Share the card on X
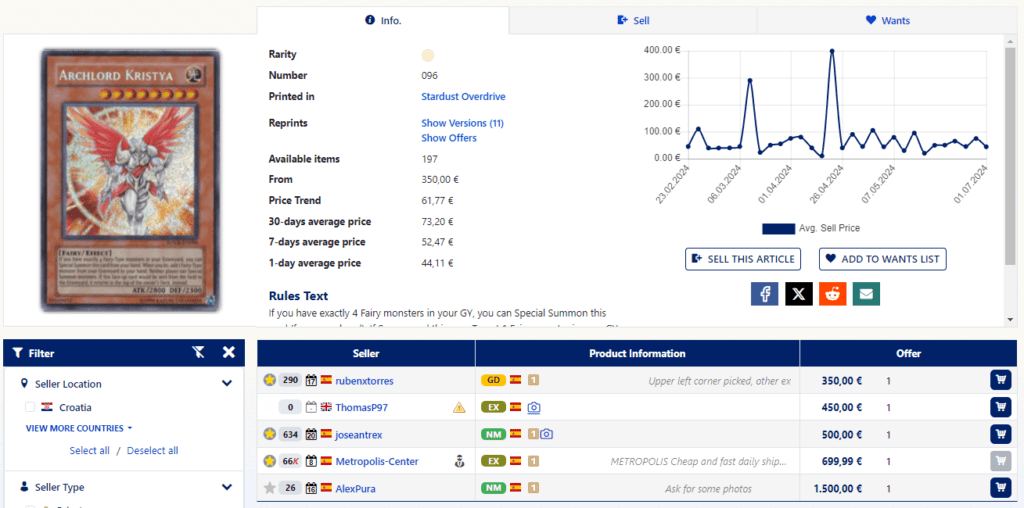Viewport: 1024px width, 508px height. (x=798, y=294)
